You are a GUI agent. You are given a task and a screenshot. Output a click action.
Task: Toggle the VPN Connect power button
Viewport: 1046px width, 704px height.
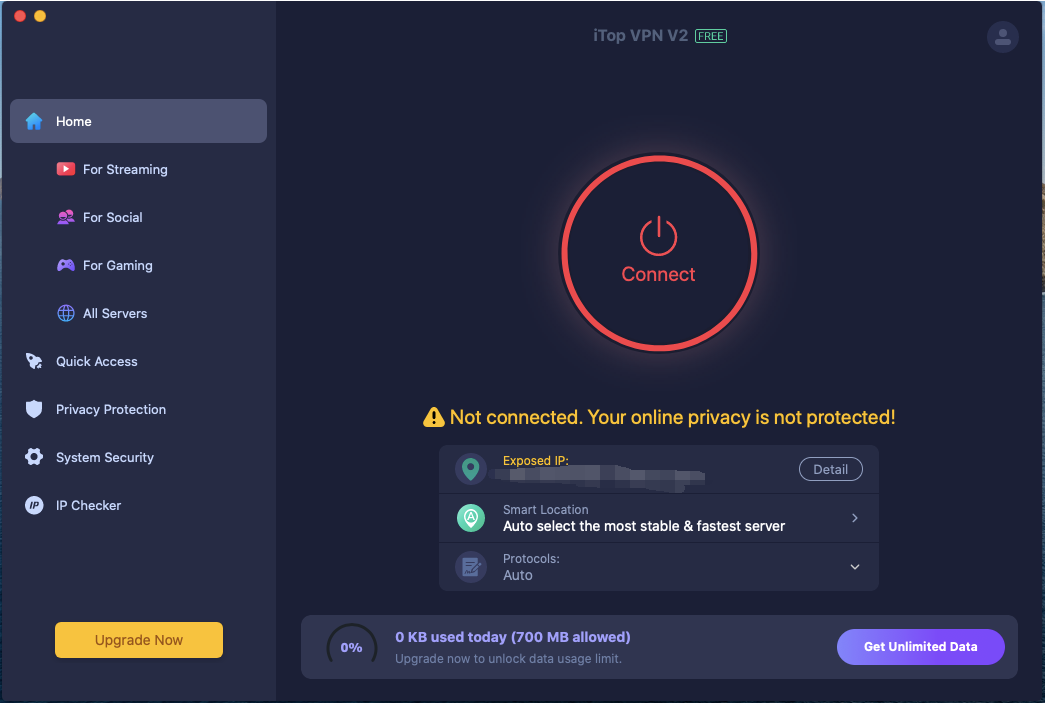point(658,253)
